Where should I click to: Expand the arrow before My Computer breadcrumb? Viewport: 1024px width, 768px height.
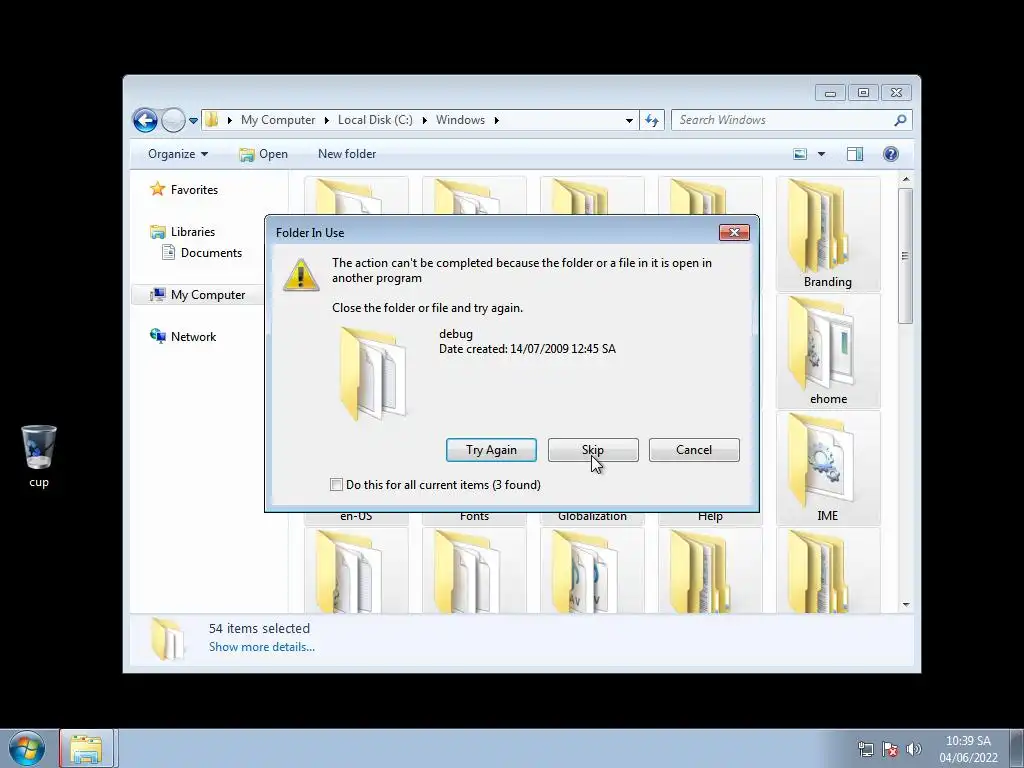(230, 120)
